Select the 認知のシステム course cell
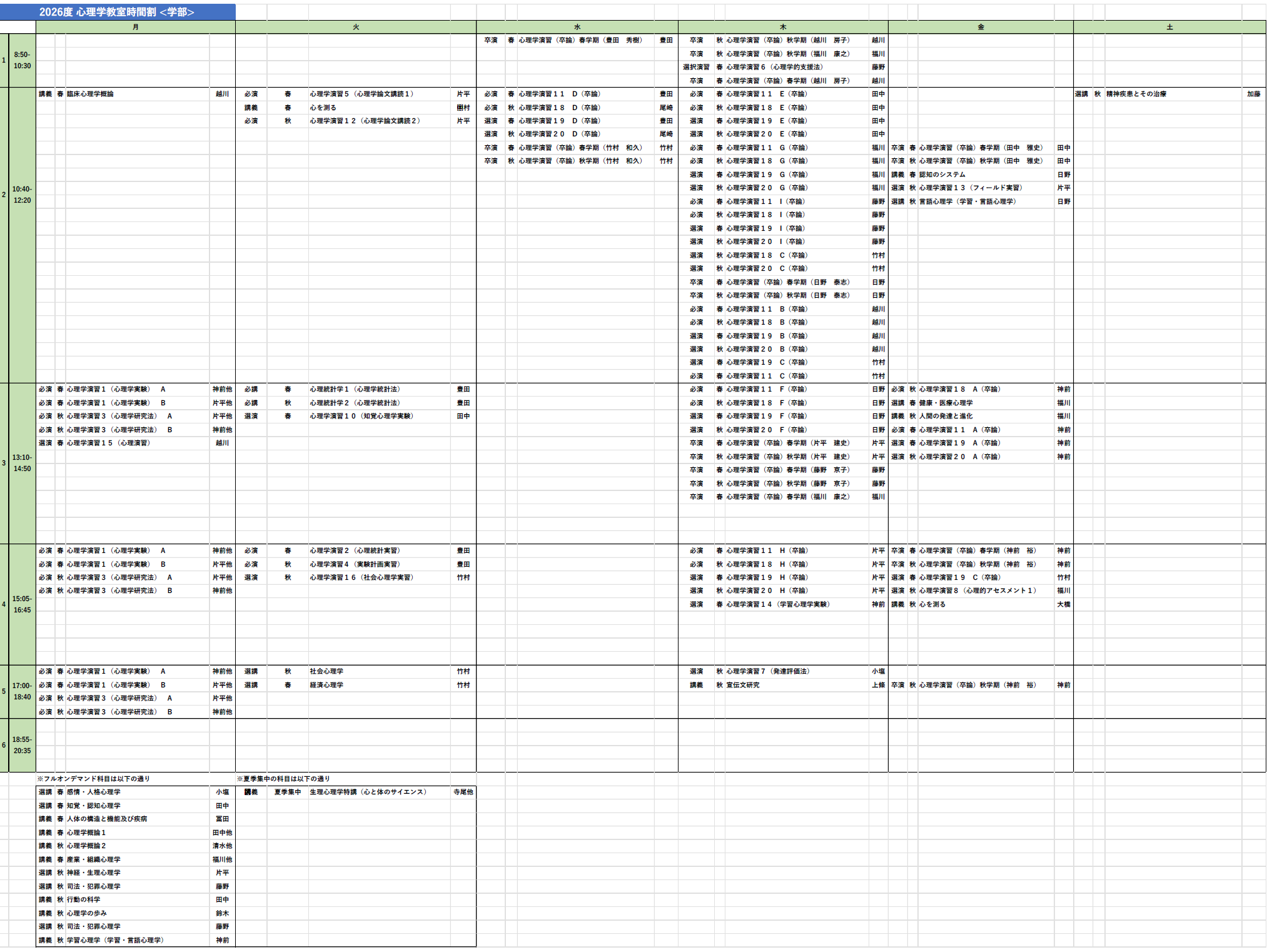 point(942,175)
